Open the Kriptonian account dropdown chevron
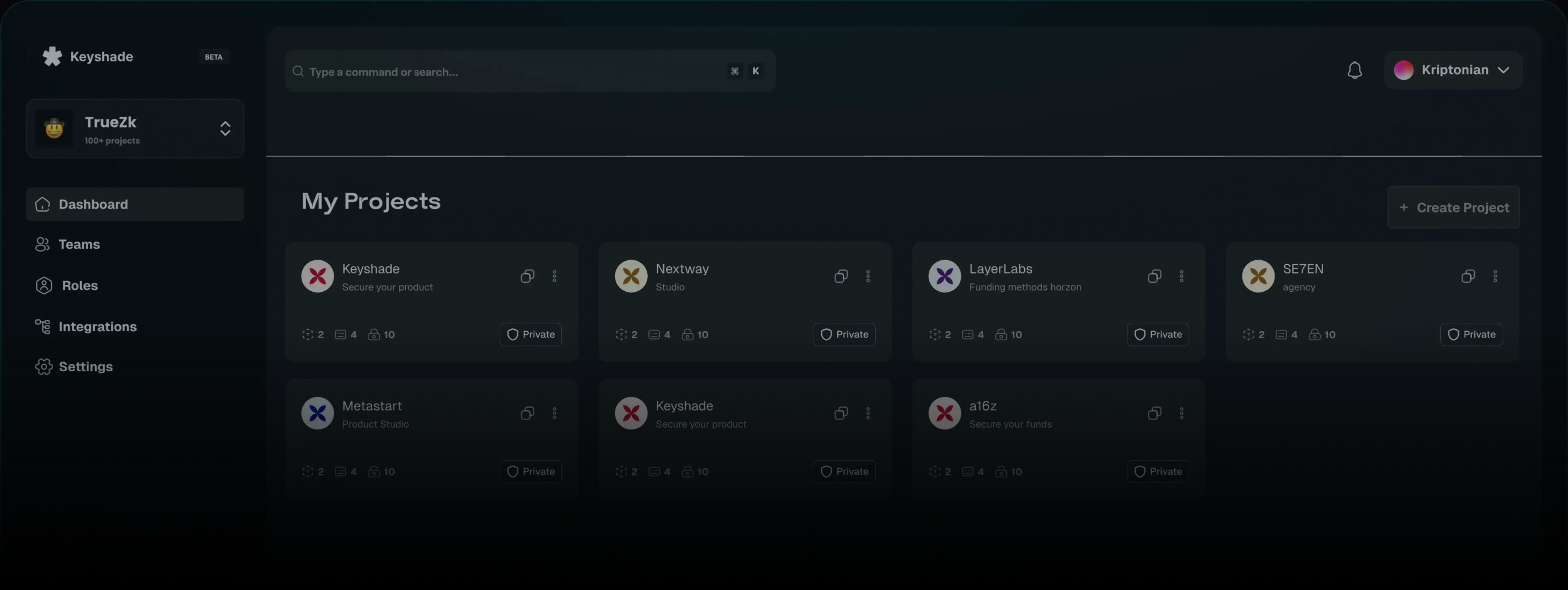This screenshot has height=590, width=1568. coord(1503,70)
